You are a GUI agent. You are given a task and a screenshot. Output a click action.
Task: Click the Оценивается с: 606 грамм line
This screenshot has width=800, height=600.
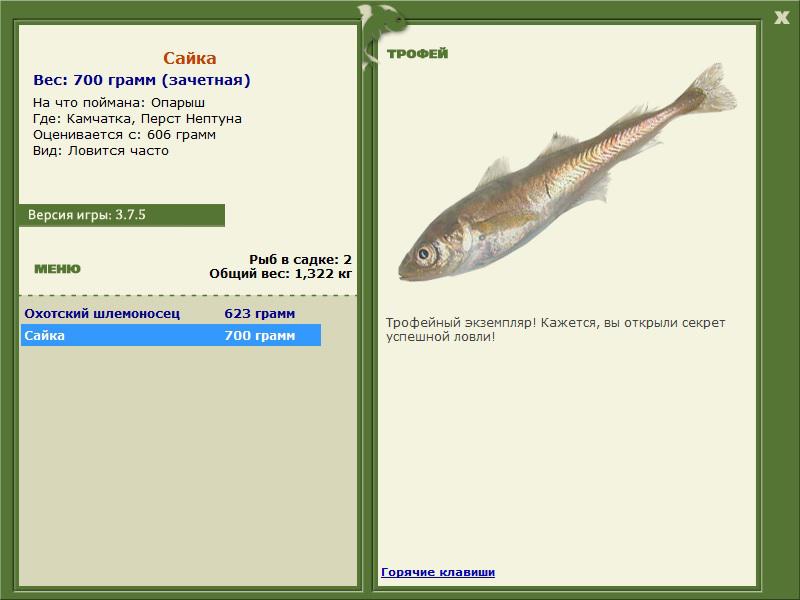(x=124, y=135)
